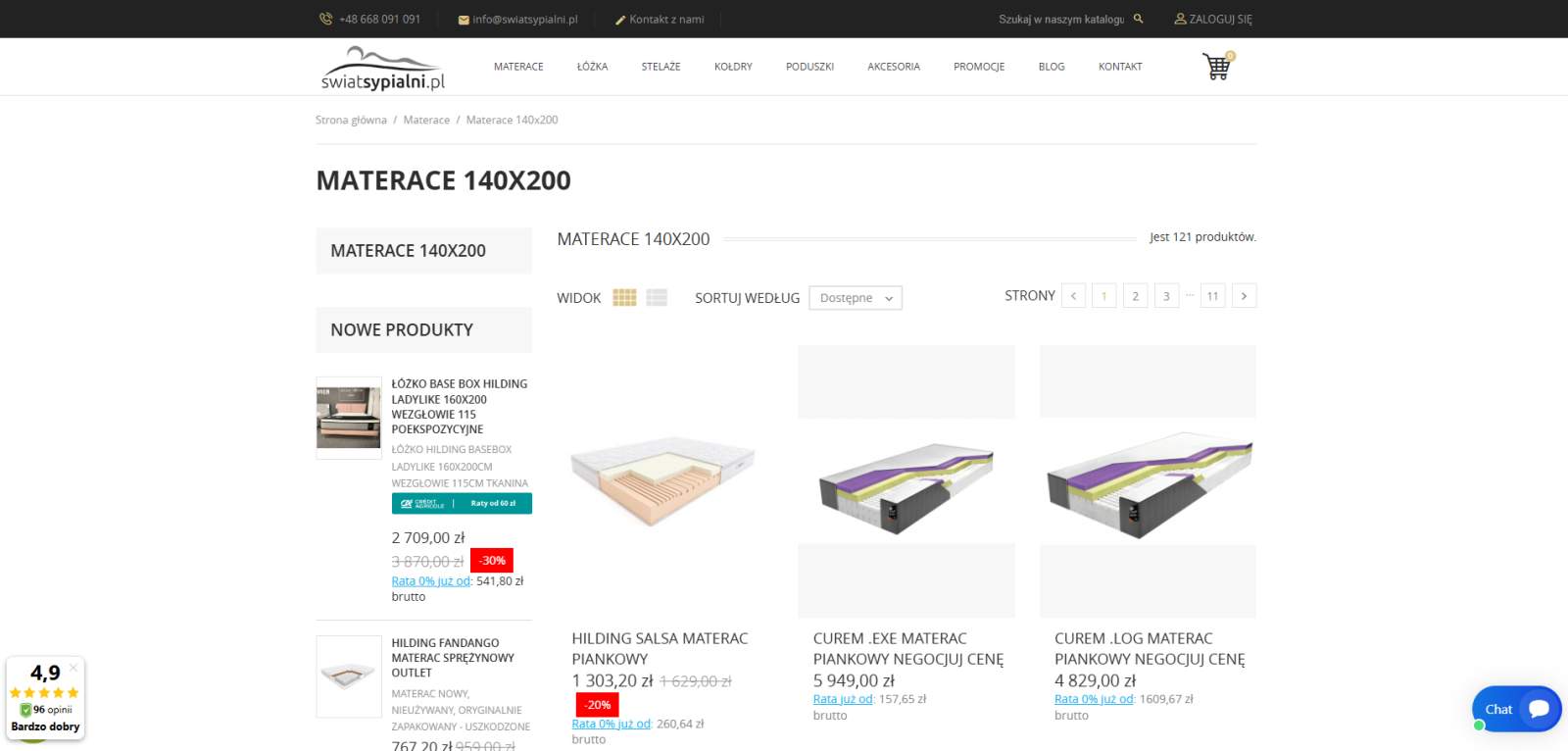This screenshot has height=751, width=1568.
Task: Click the search magnifier icon
Action: tap(1138, 19)
